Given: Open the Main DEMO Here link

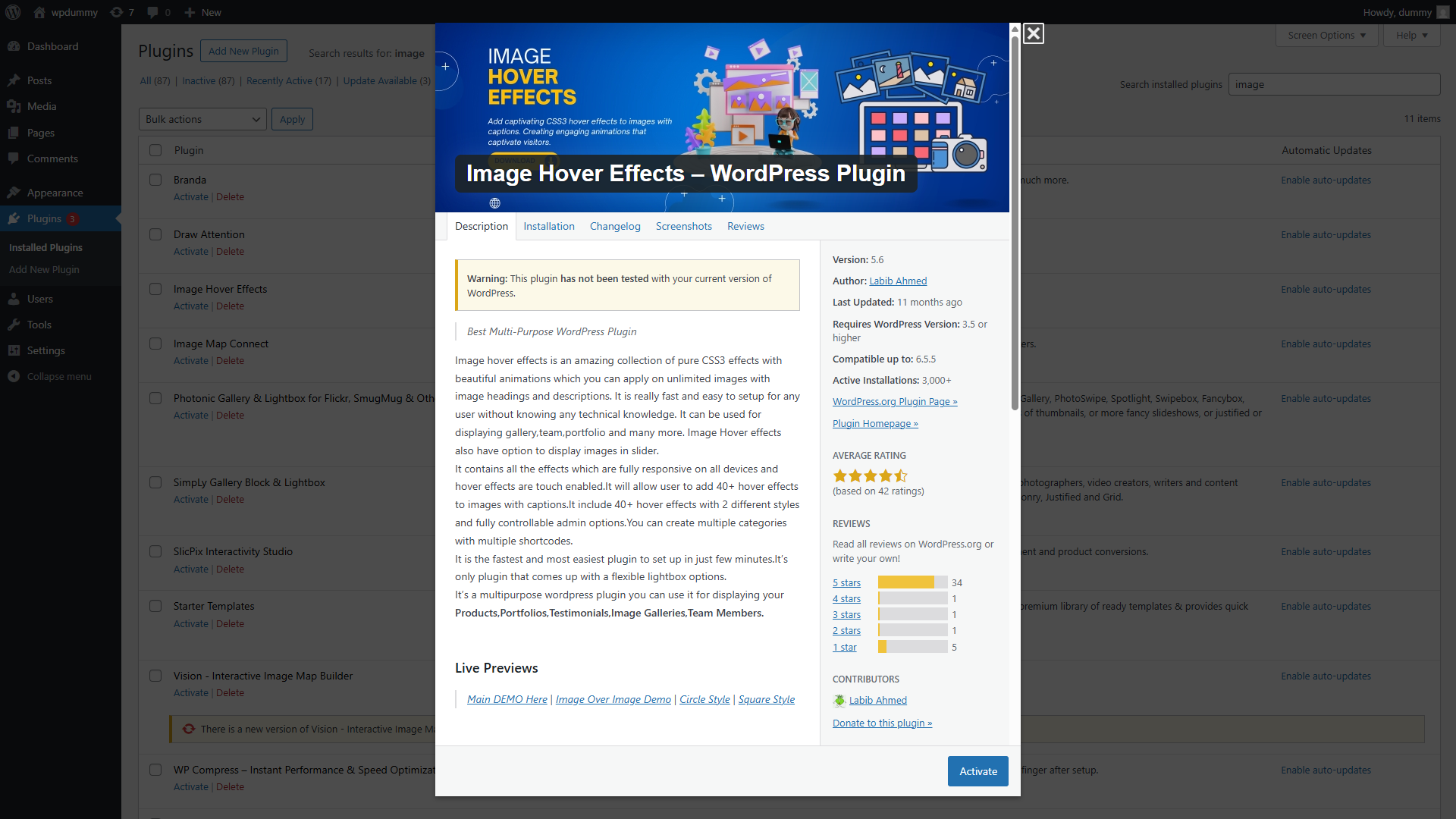Looking at the screenshot, I should [x=507, y=700].
